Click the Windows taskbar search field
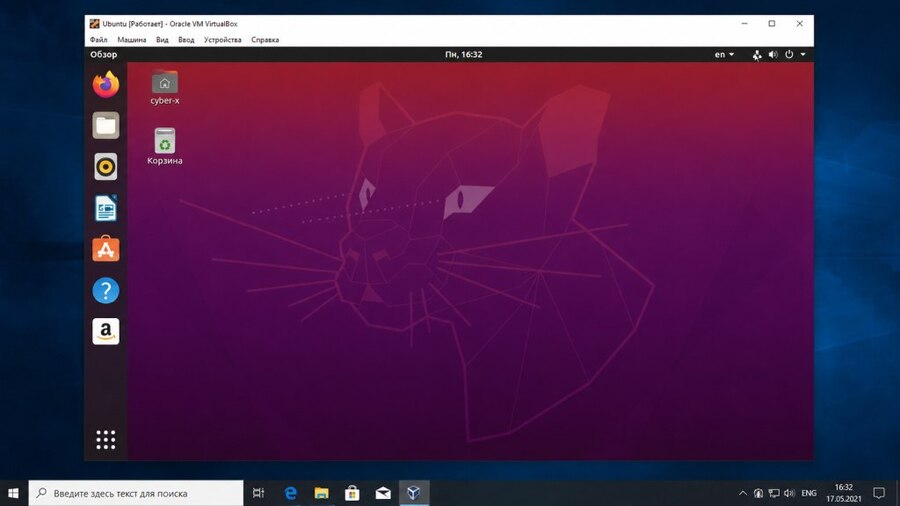The width and height of the screenshot is (900, 506). pyautogui.click(x=136, y=493)
